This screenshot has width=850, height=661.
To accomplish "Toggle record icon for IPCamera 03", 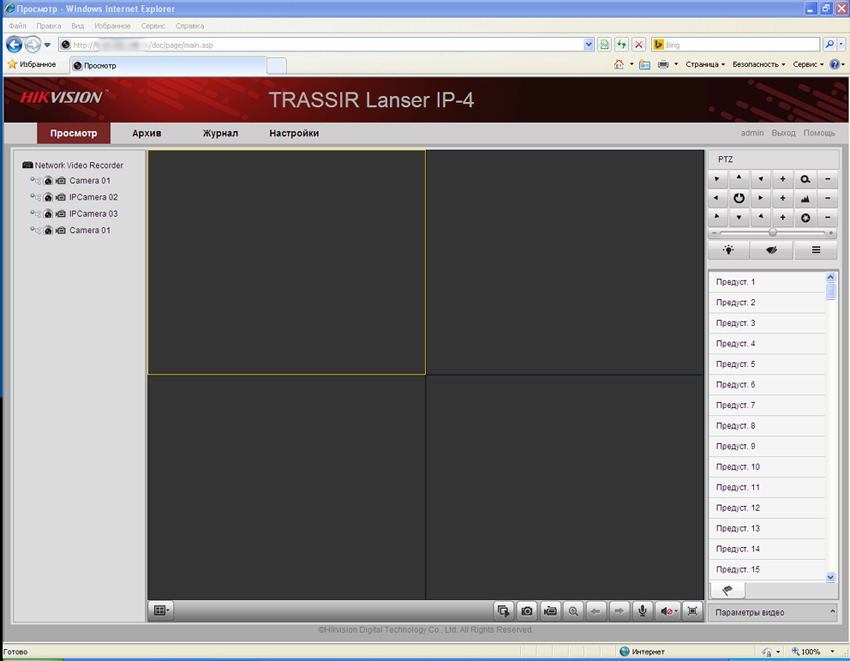I will point(61,214).
